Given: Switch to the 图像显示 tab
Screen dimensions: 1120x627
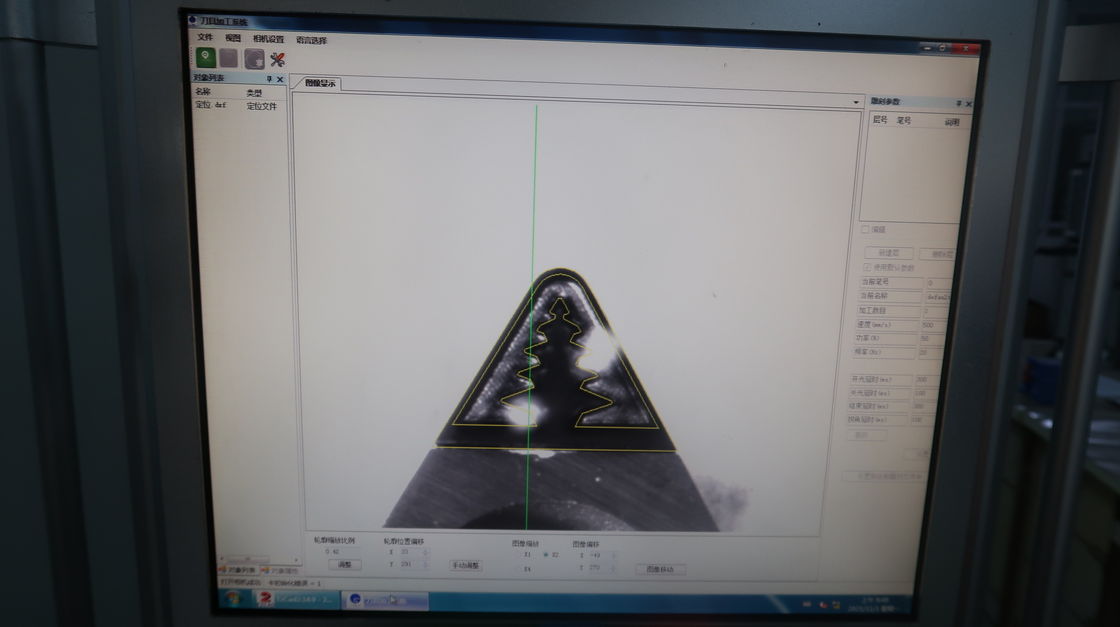Looking at the screenshot, I should pos(320,84).
